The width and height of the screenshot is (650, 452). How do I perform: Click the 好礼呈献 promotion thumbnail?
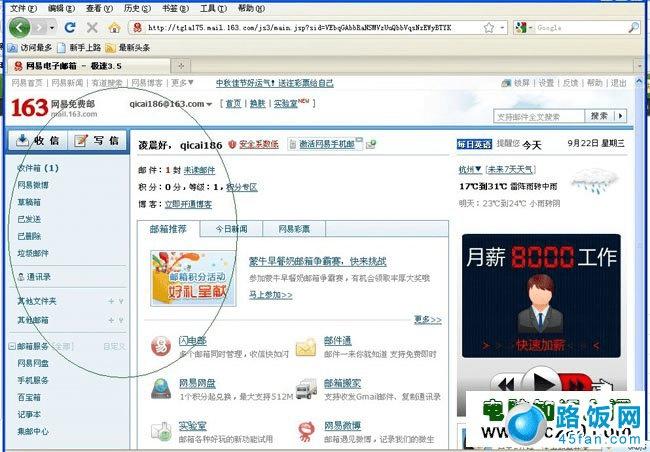[193, 278]
